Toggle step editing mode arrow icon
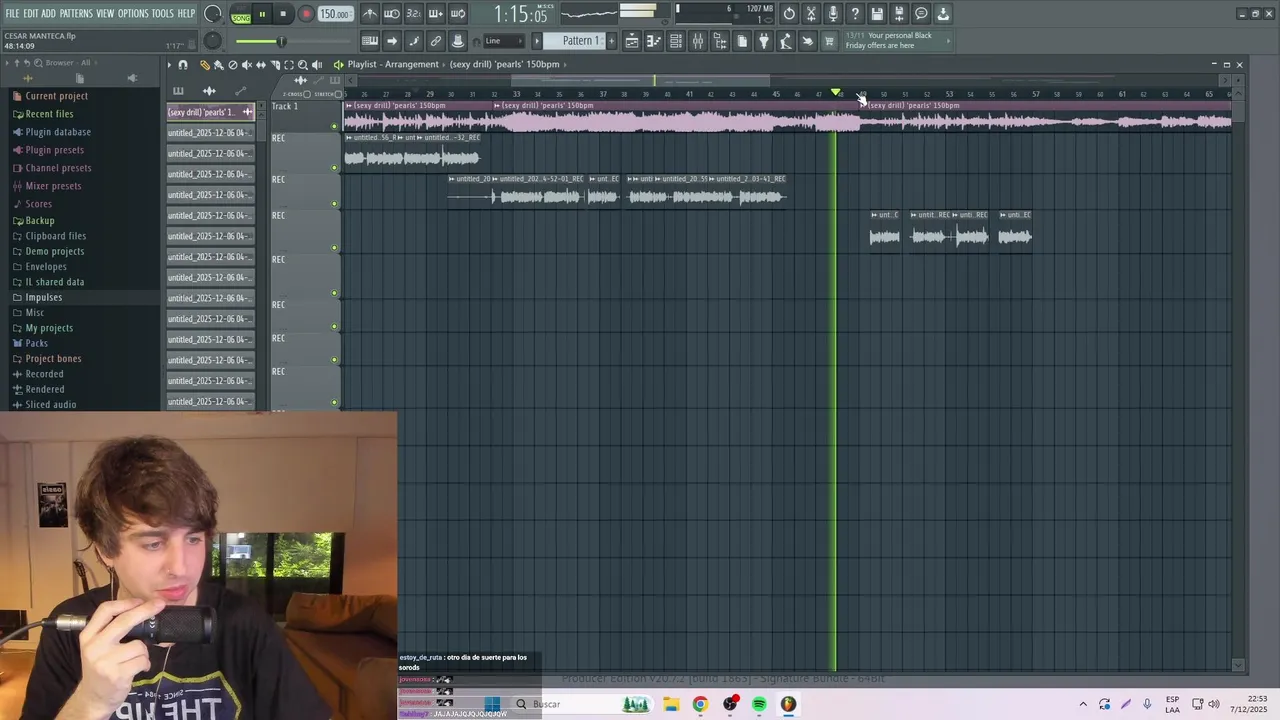This screenshot has width=1280, height=720. (x=392, y=41)
